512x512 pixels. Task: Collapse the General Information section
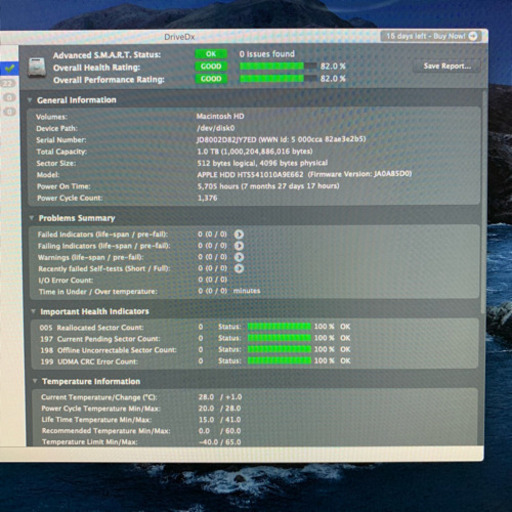click(30, 100)
